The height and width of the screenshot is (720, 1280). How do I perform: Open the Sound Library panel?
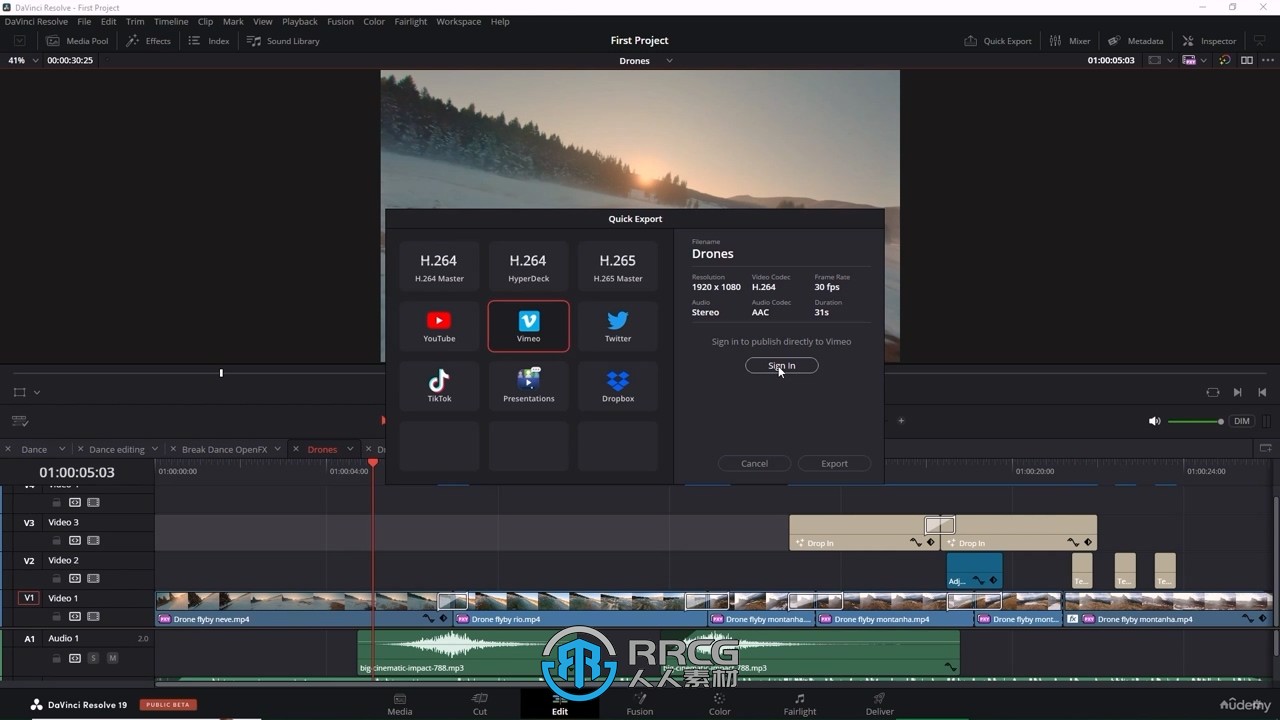283,41
